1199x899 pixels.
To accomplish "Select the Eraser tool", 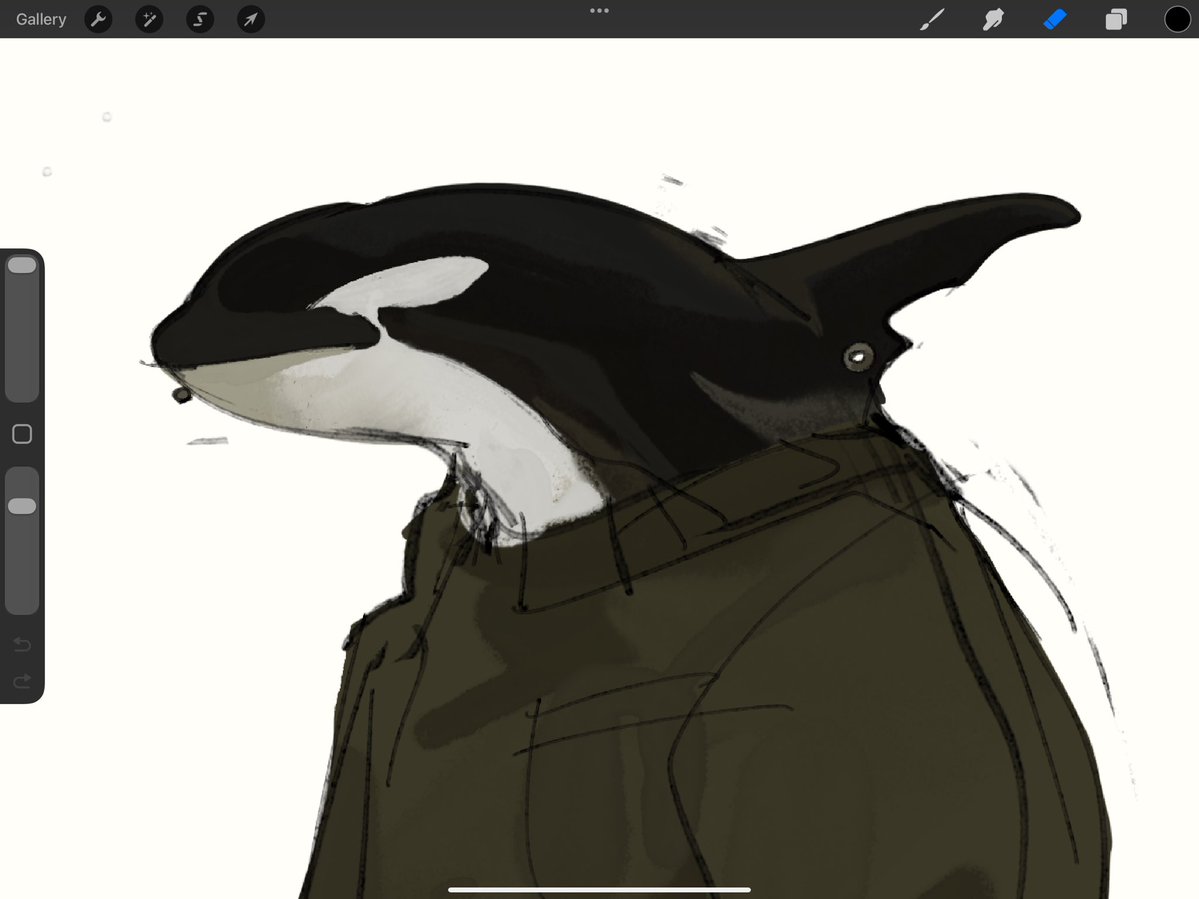I will [x=1054, y=19].
